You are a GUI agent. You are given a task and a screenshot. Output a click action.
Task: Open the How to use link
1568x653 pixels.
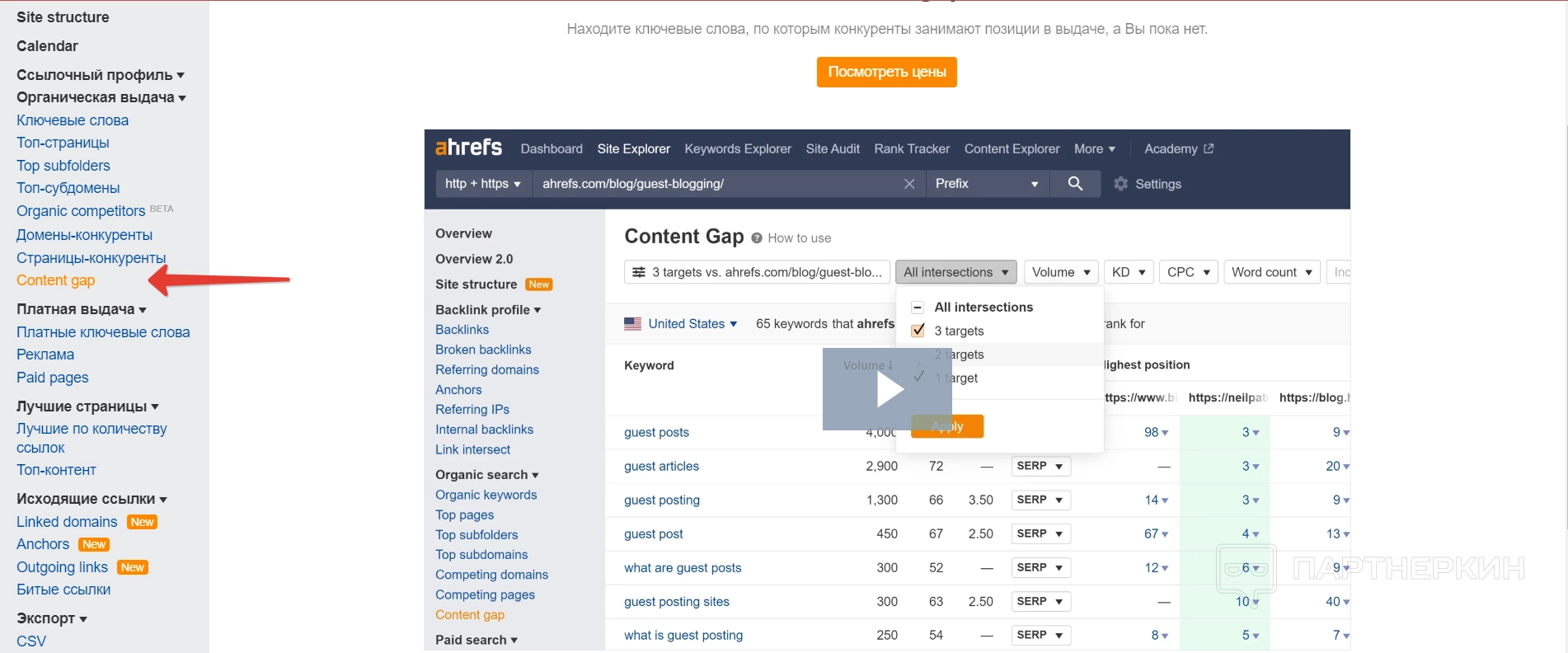(800, 238)
